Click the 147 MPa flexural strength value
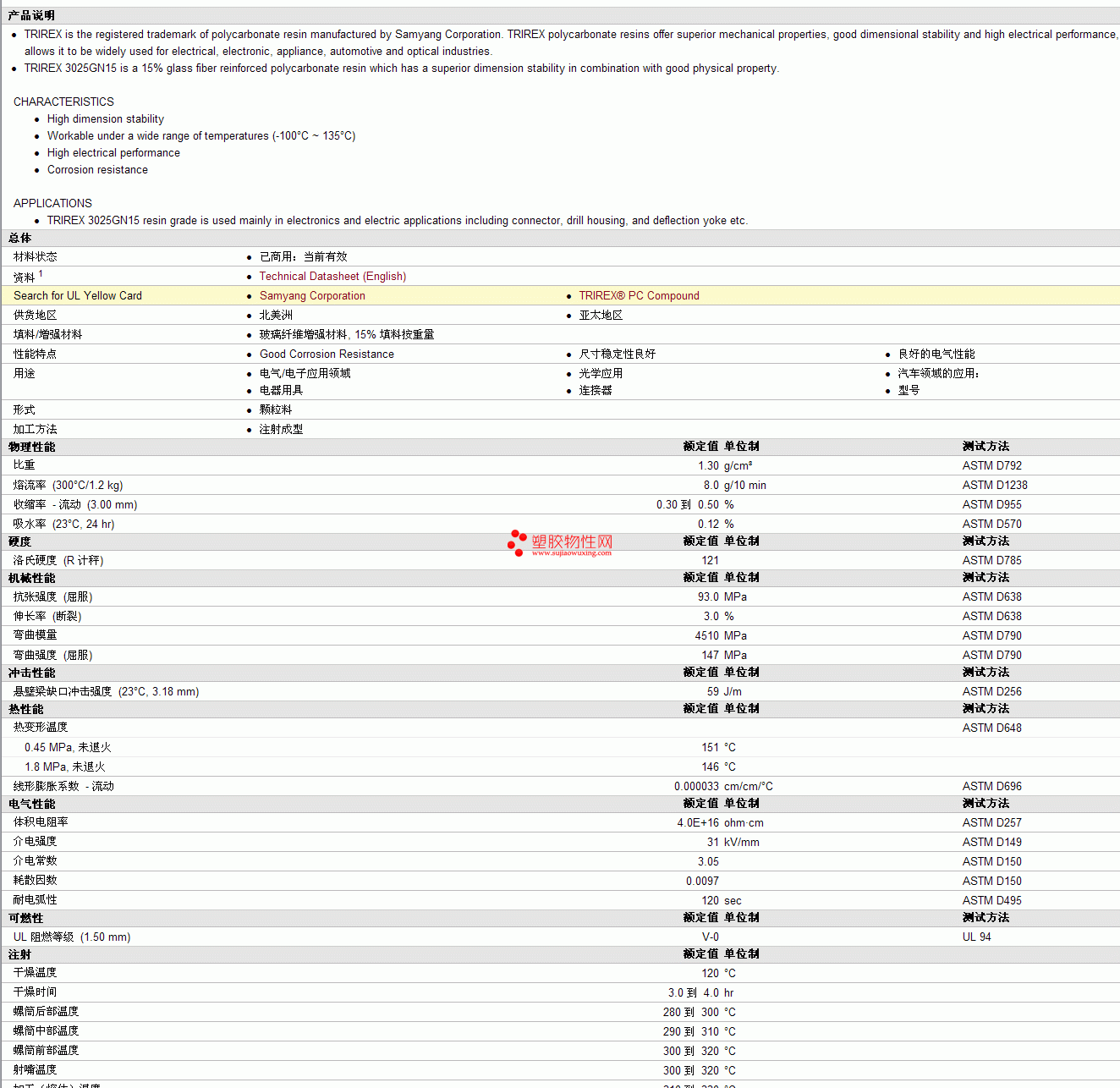Image resolution: width=1120 pixels, height=1088 pixels. (x=724, y=656)
